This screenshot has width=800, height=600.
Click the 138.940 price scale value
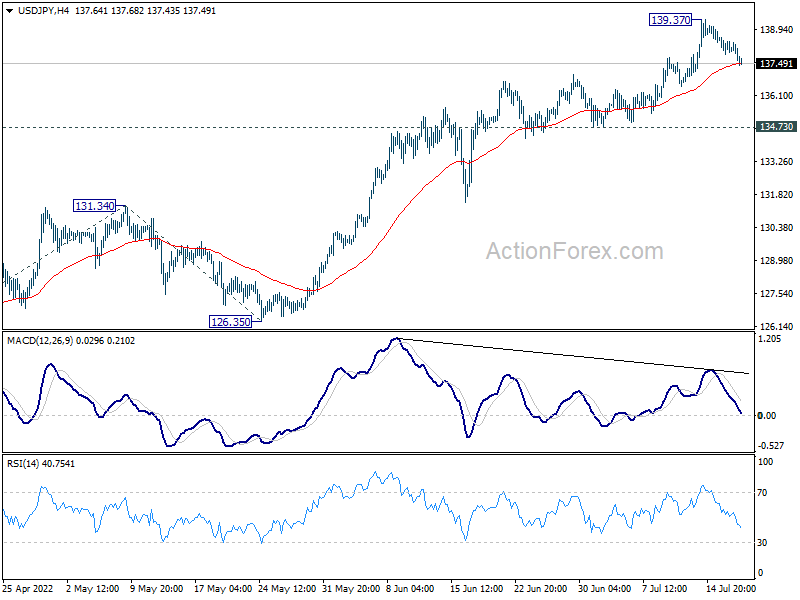[x=777, y=30]
